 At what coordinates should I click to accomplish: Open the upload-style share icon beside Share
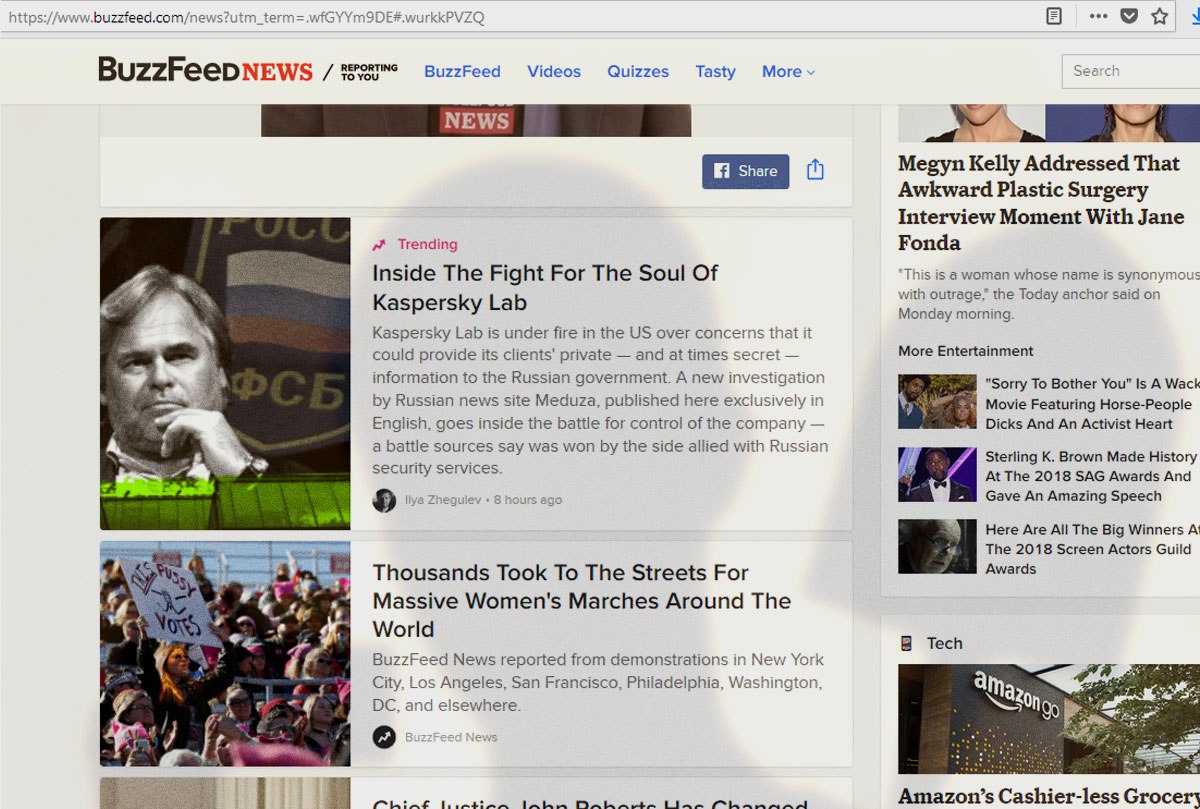tap(815, 170)
